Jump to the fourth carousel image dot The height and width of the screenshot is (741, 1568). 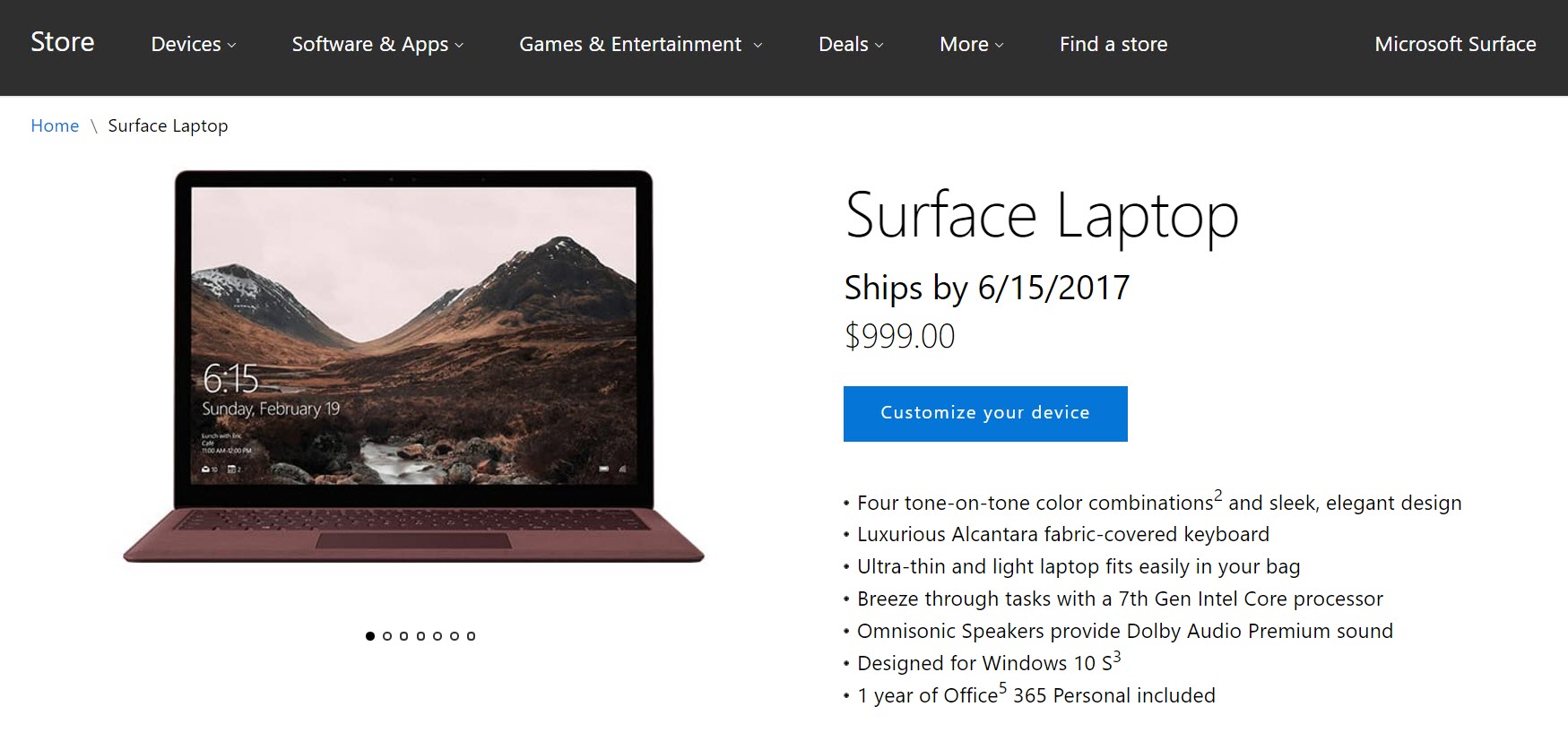(420, 636)
